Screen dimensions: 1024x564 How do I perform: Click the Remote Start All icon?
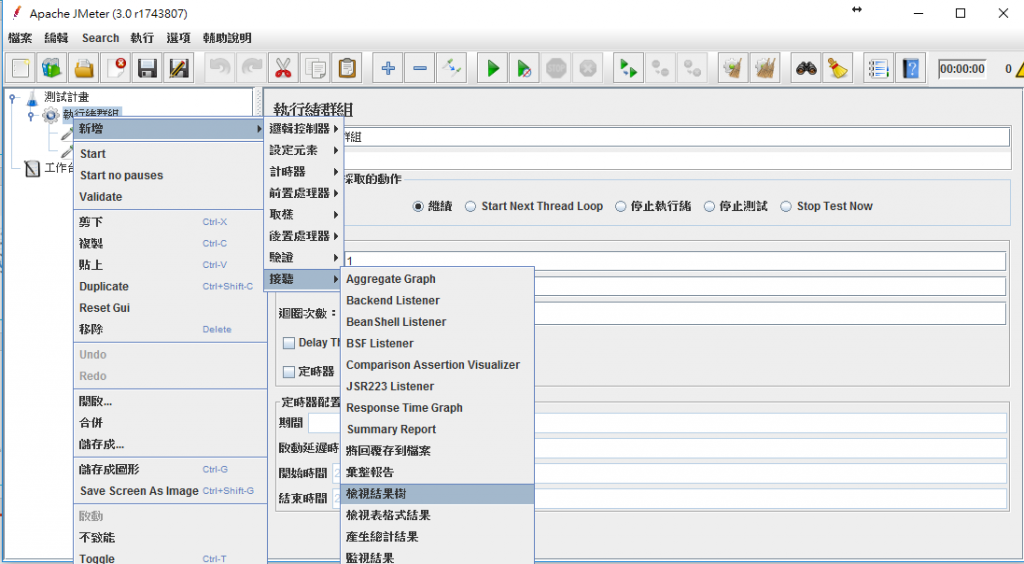click(x=629, y=68)
